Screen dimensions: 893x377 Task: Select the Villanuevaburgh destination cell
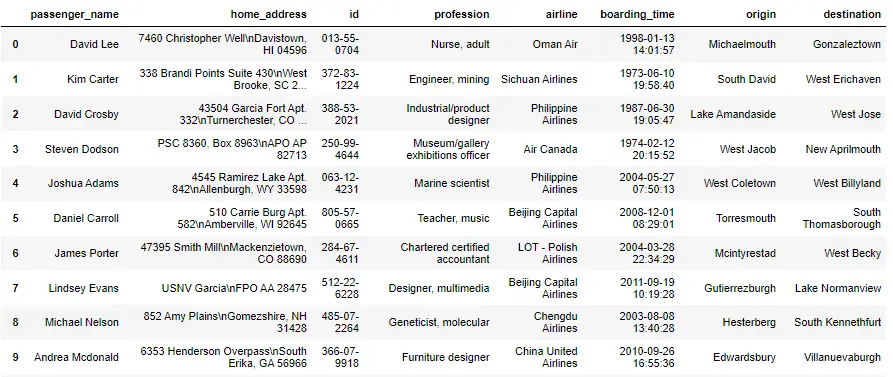coord(843,358)
